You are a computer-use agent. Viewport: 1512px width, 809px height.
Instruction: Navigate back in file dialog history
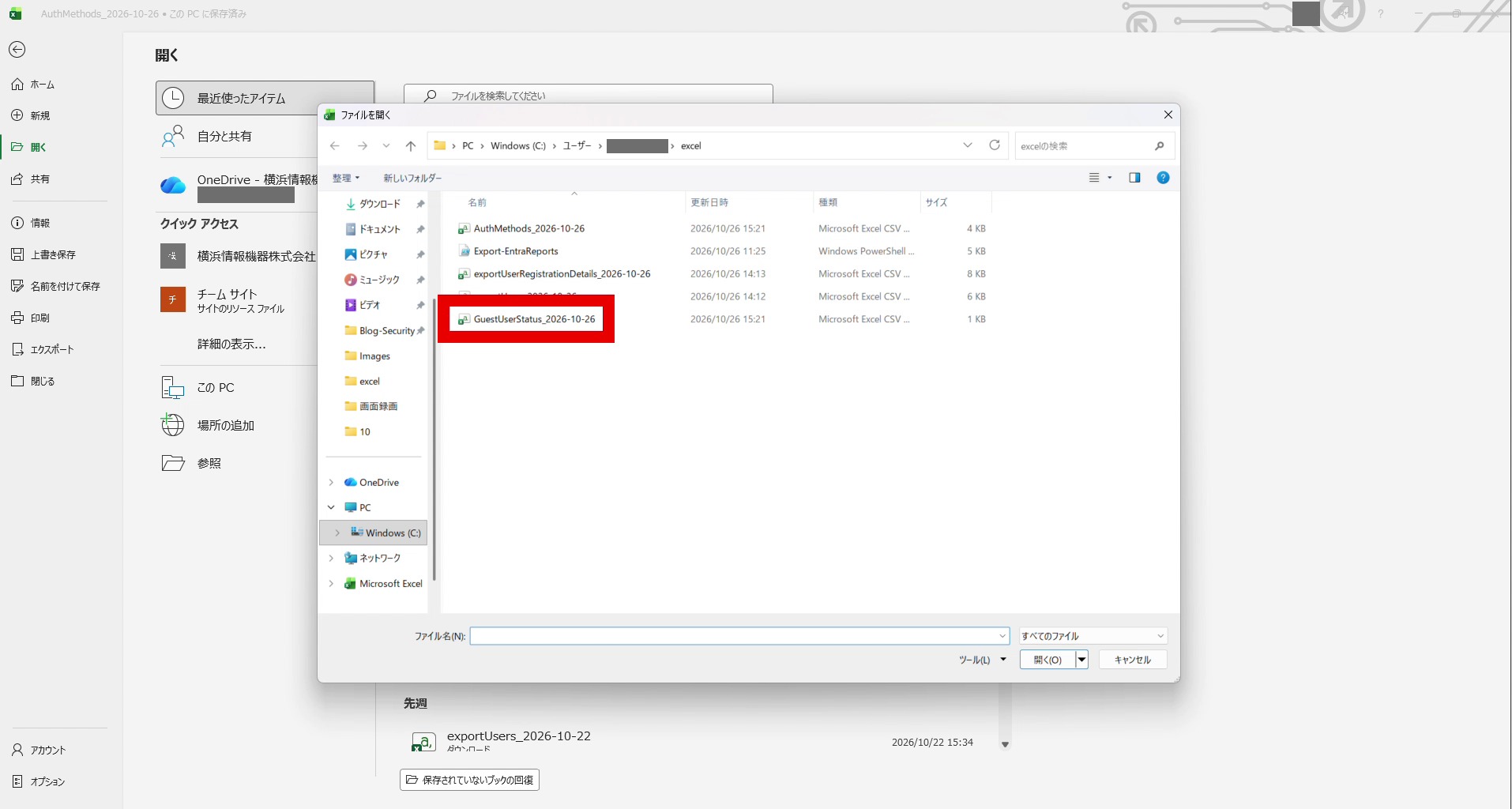tap(335, 146)
